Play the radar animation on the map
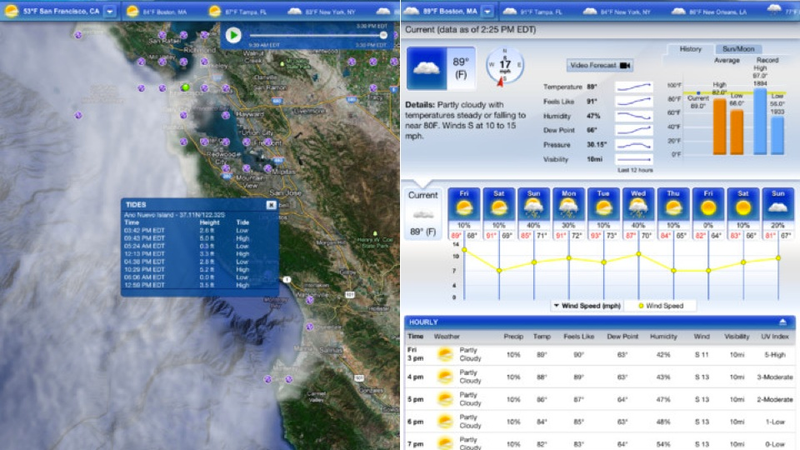 click(x=233, y=35)
